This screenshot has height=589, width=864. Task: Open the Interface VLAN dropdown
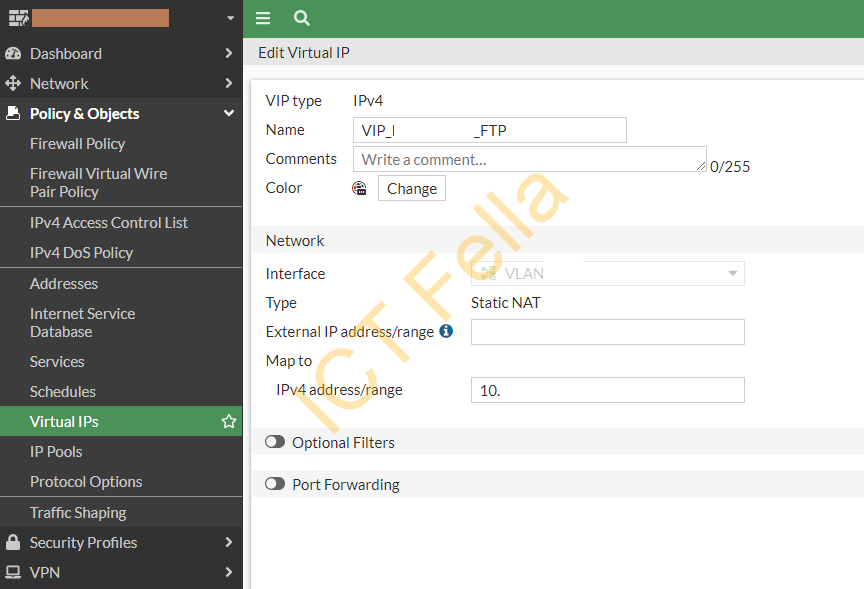607,273
